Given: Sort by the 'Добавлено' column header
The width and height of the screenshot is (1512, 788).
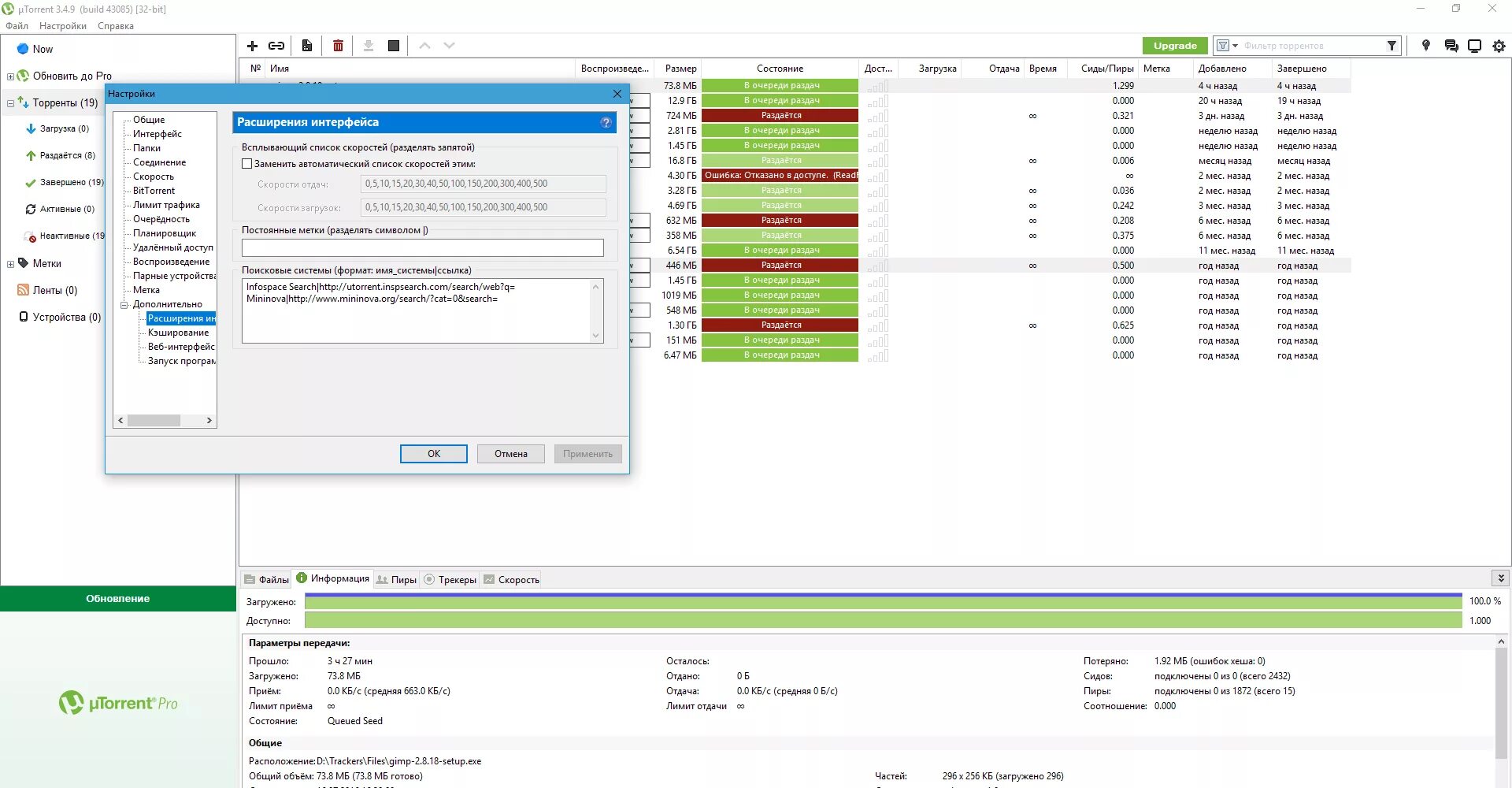Looking at the screenshot, I should tap(1232, 69).
